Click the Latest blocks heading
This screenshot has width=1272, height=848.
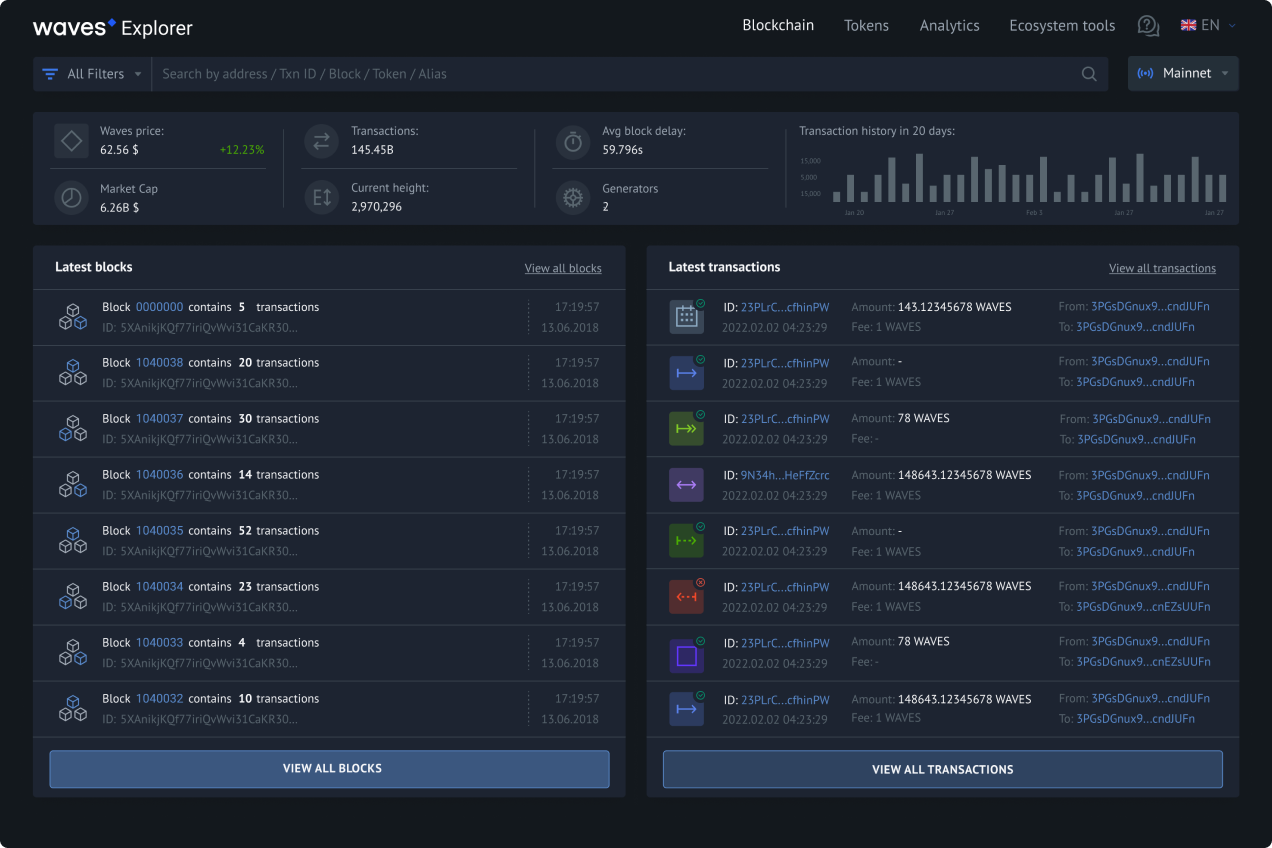[x=94, y=267]
